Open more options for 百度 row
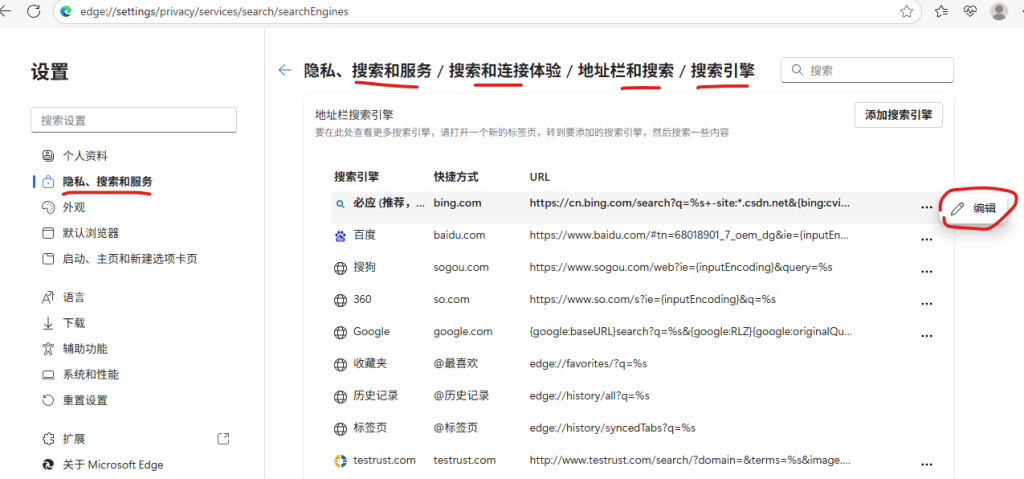Screen dimensions: 1024x479 [926, 239]
